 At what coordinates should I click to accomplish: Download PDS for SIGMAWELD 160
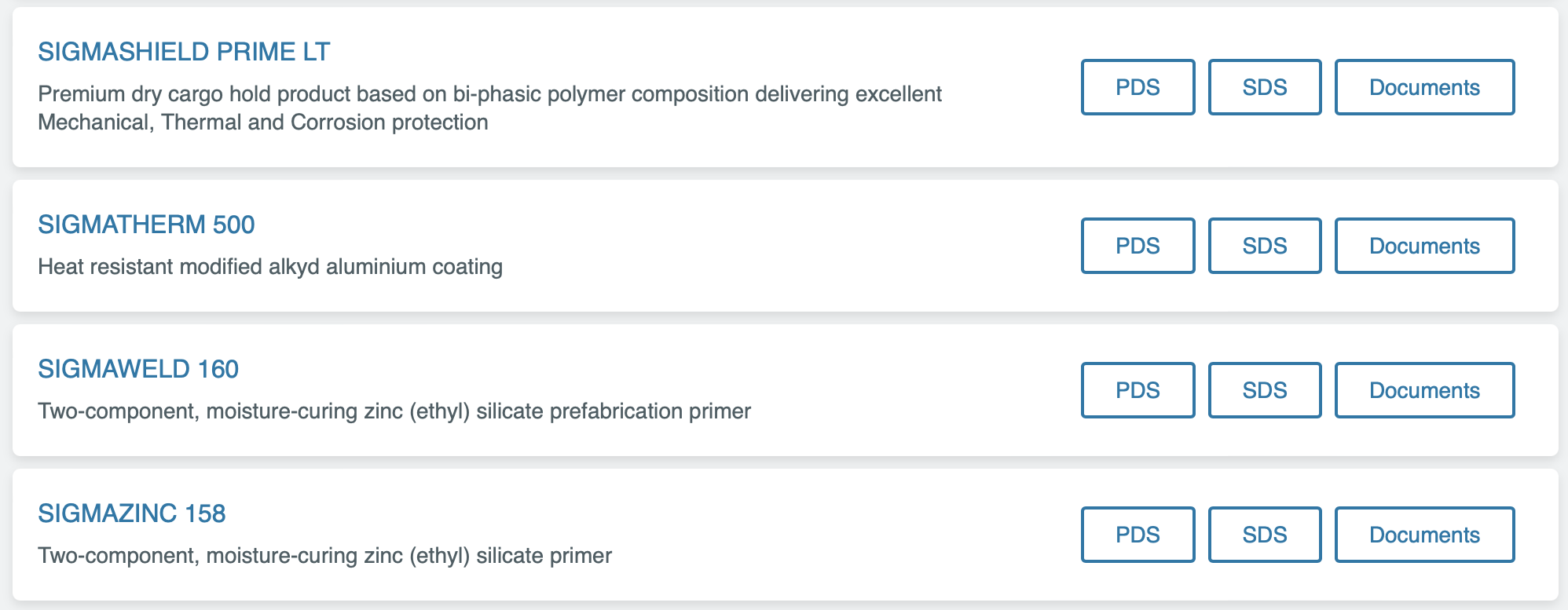coord(1138,390)
